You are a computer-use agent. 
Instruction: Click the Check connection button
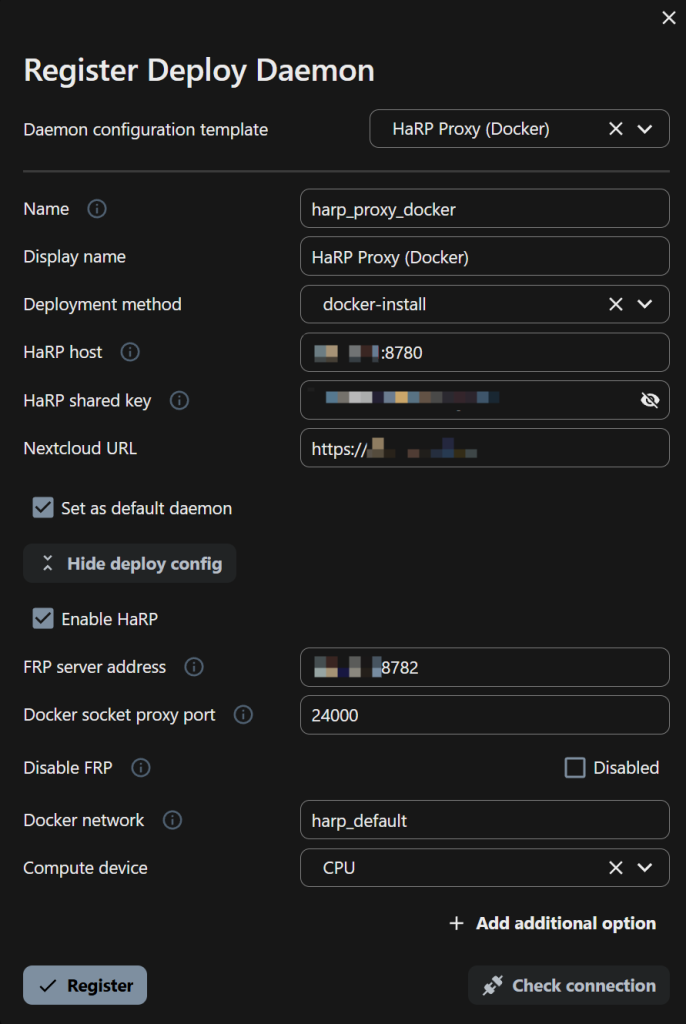coord(569,985)
